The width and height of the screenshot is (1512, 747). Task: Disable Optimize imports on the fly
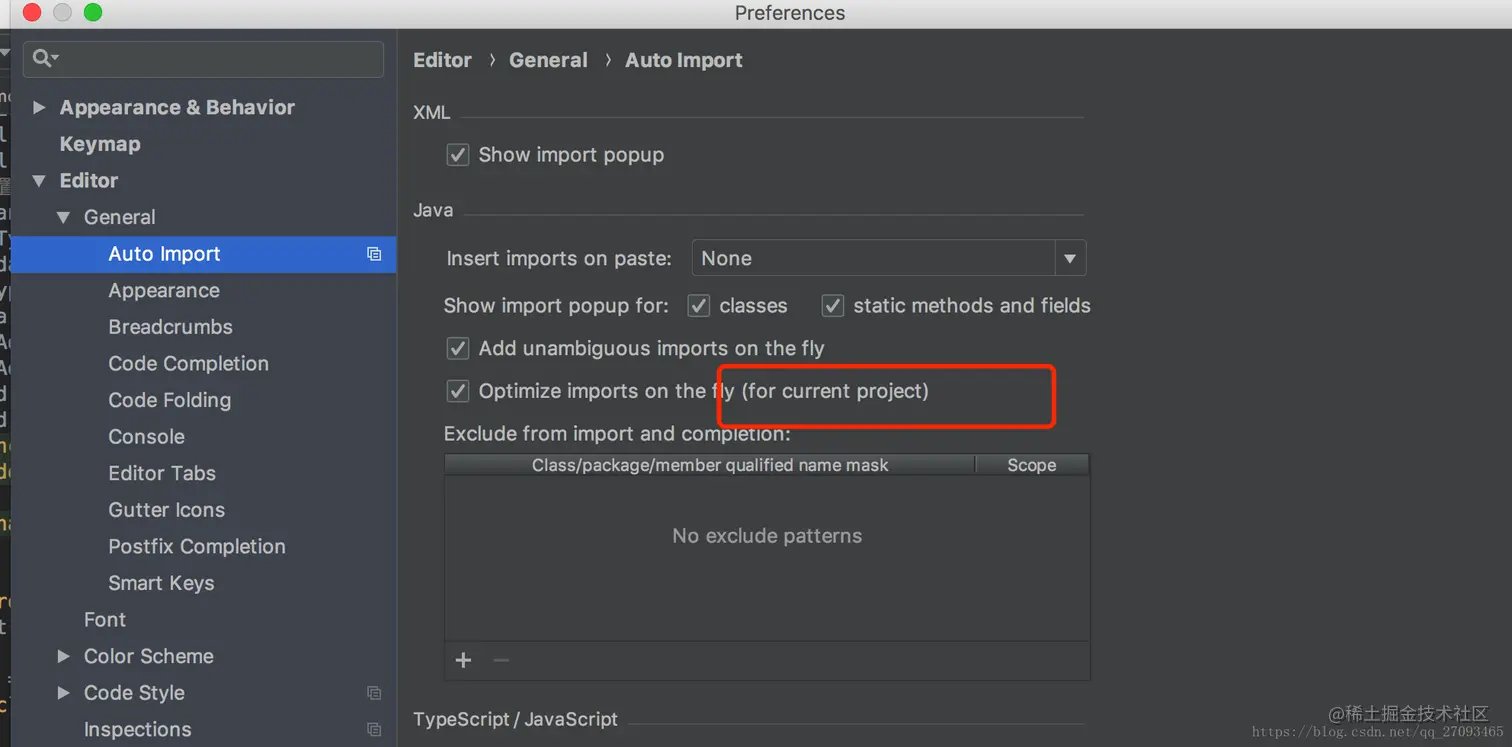click(x=458, y=391)
